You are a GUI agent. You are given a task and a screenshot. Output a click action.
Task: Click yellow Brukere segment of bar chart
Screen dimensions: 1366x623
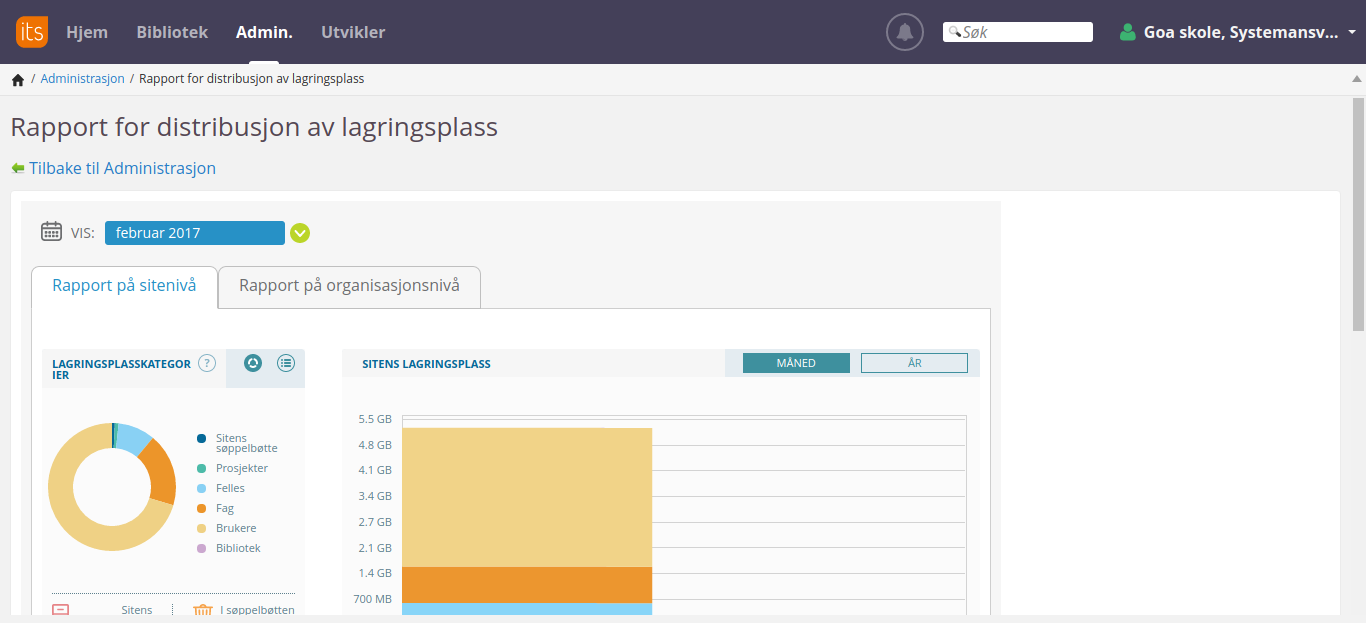pyautogui.click(x=527, y=497)
